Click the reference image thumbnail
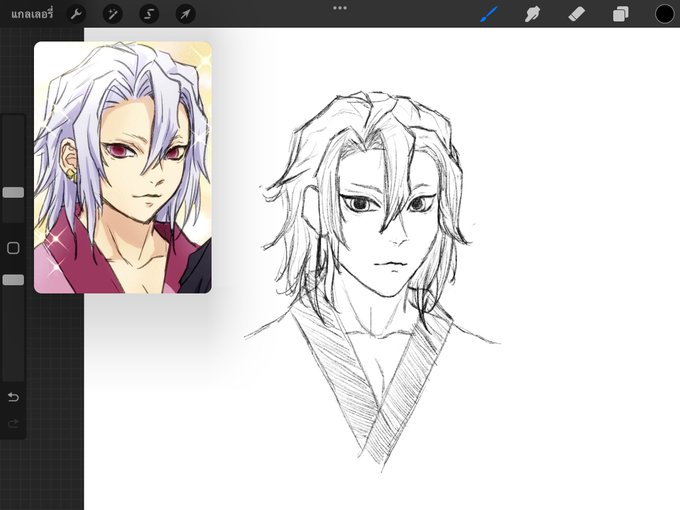The height and width of the screenshot is (510, 680). click(123, 167)
